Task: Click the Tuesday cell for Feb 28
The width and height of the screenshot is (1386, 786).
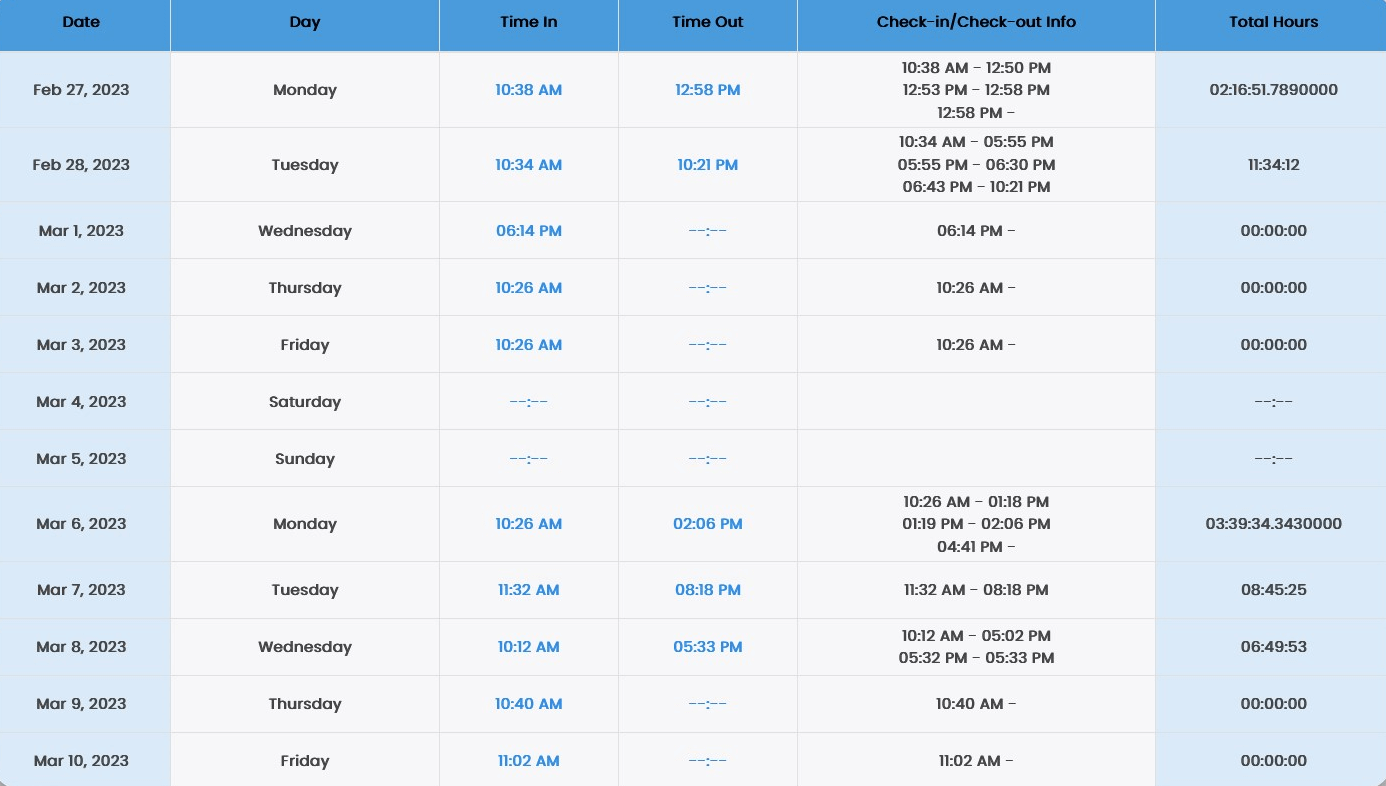Action: [305, 165]
